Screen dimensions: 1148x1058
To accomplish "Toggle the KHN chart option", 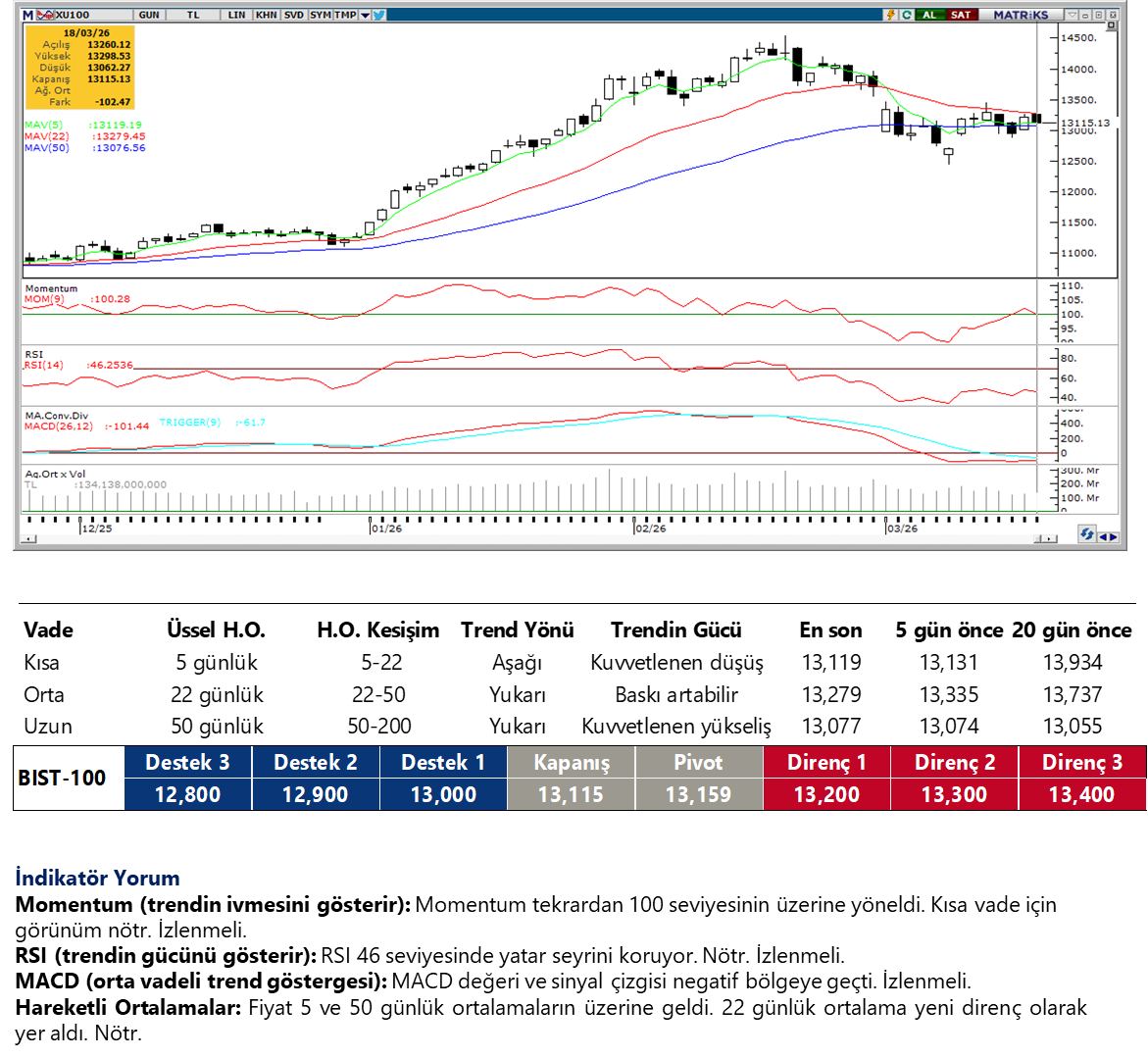I will point(265,15).
